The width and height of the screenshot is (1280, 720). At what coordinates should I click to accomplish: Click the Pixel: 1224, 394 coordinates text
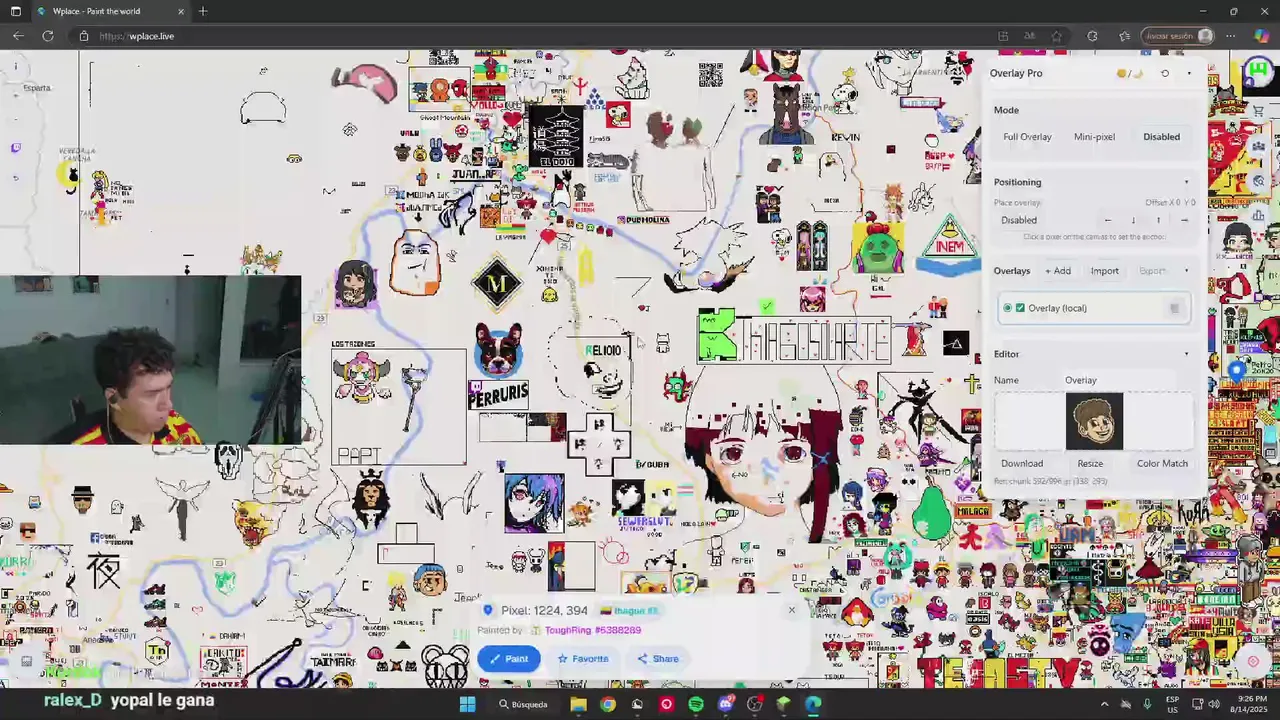pos(544,610)
